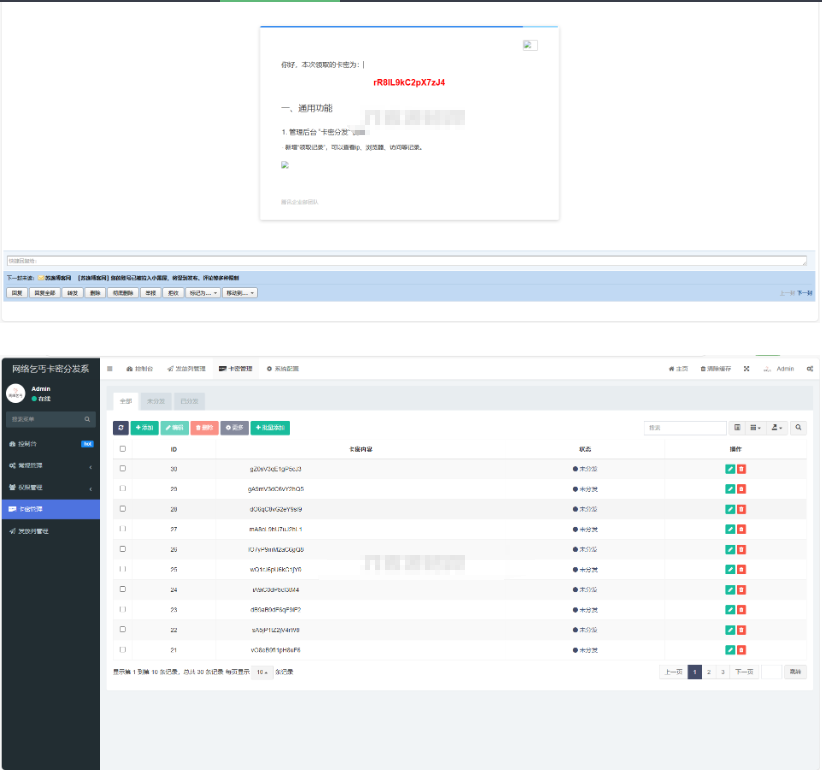822x772 pixels.
Task: Open the columns dropdown in table toolbar
Action: (x=758, y=428)
